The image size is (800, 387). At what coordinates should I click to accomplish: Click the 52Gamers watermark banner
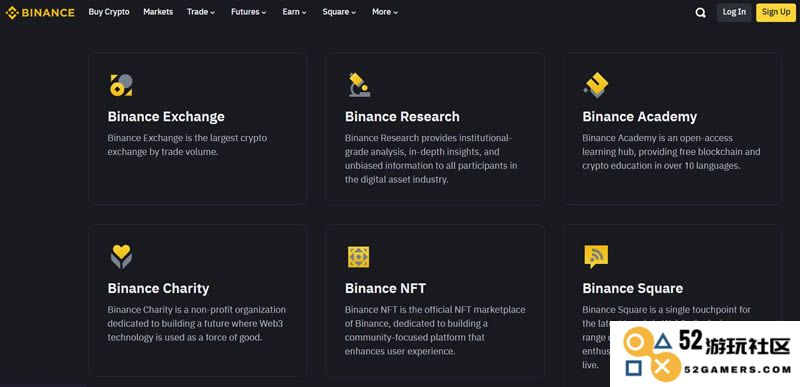(x=705, y=354)
